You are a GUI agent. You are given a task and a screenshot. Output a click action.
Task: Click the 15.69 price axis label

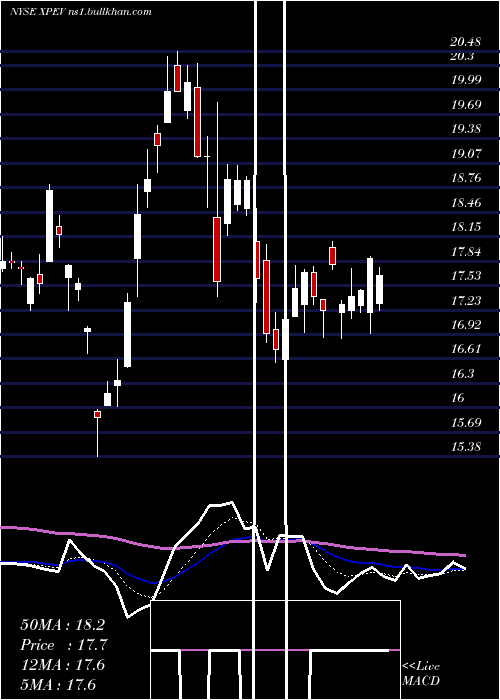pos(466,422)
